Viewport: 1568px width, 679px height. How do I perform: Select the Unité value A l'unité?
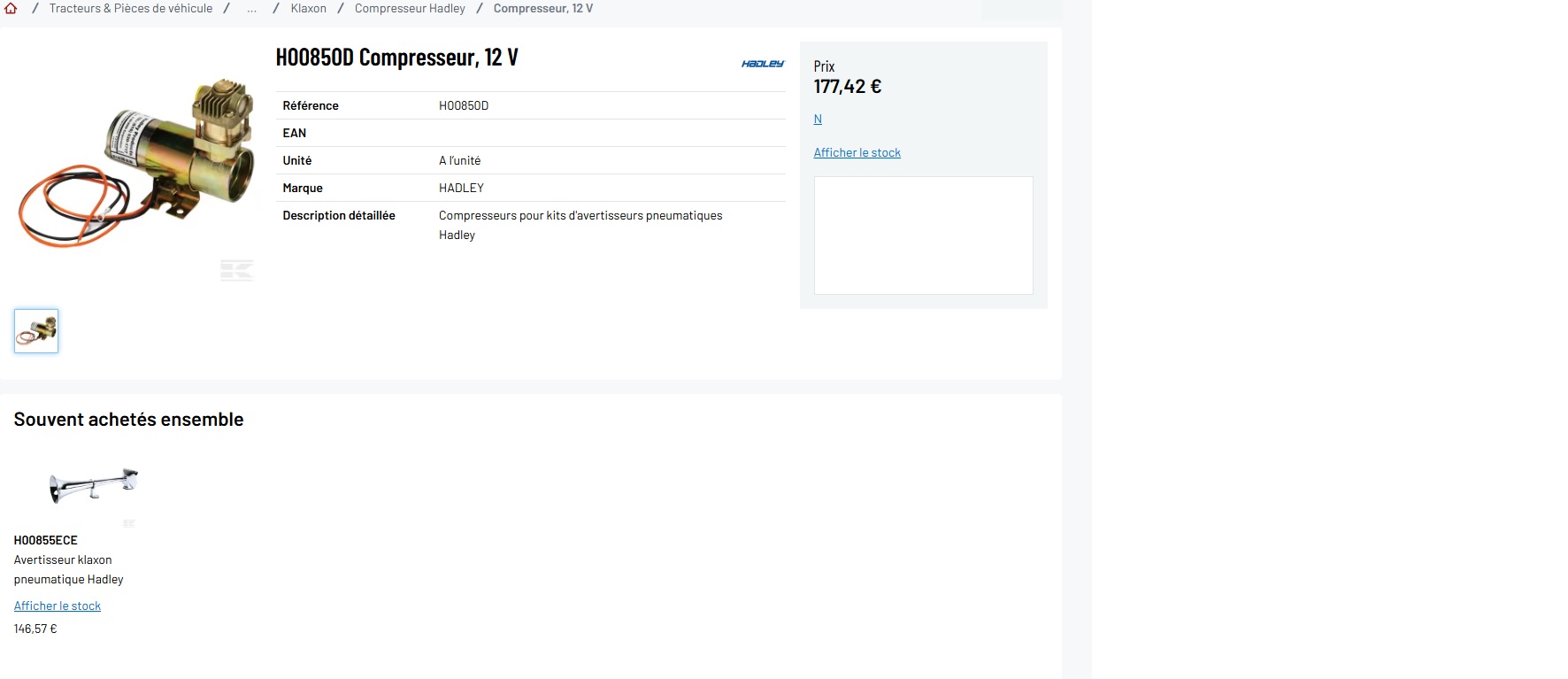click(x=460, y=160)
